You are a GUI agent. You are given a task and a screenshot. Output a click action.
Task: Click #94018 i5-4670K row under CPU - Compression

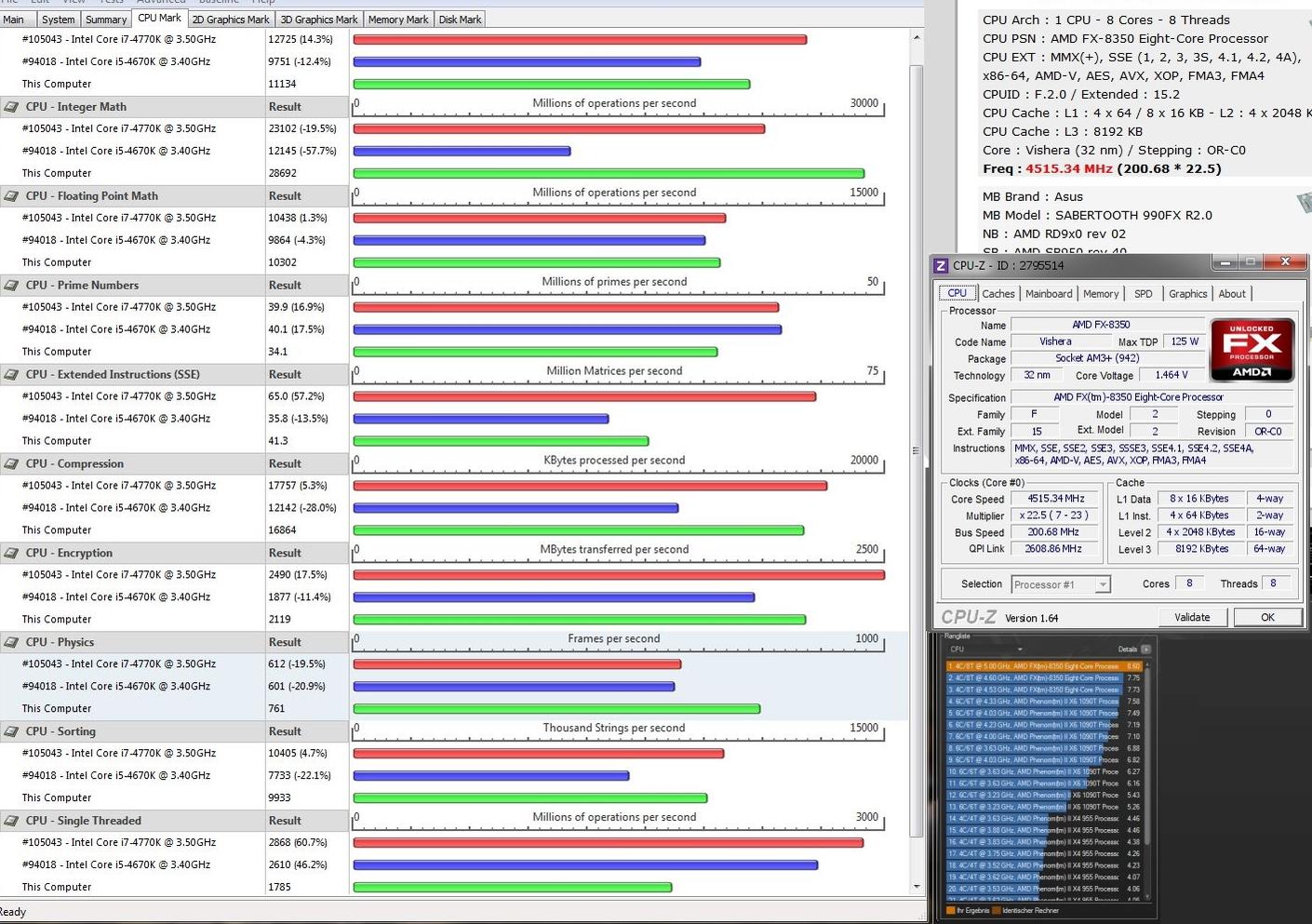(x=174, y=509)
